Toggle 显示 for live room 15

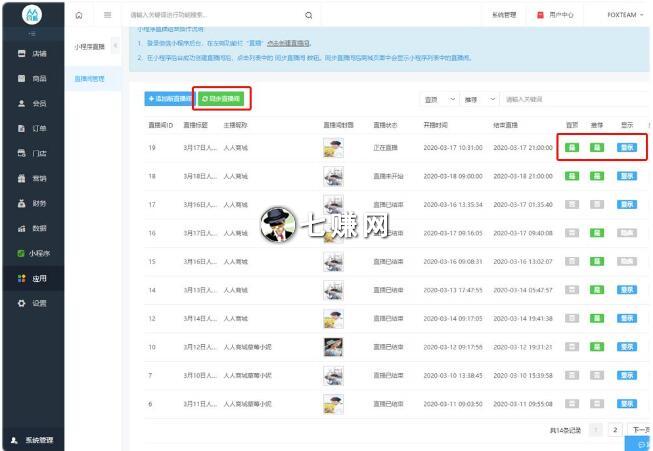point(627,262)
